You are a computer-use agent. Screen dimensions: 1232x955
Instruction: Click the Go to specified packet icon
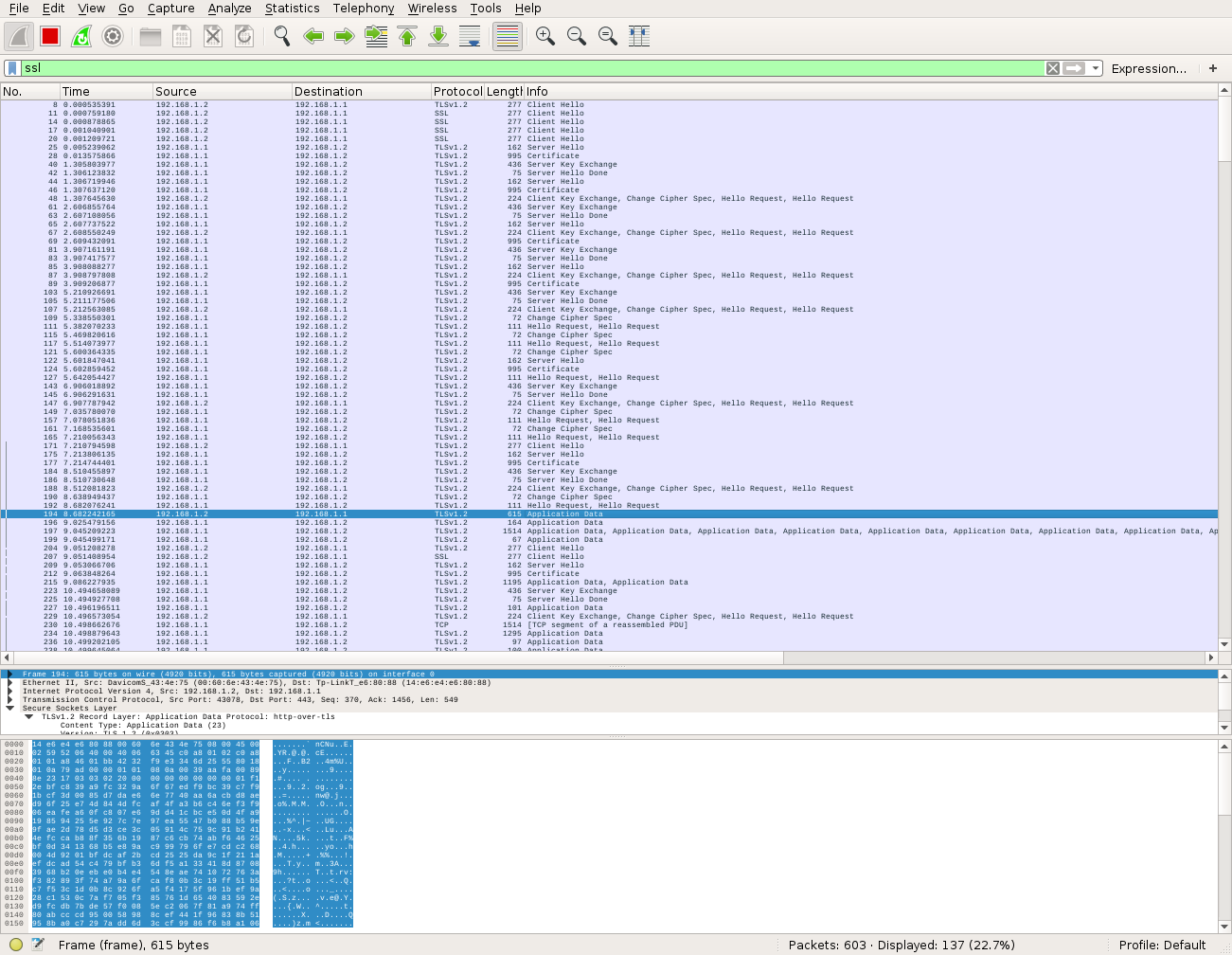click(376, 36)
